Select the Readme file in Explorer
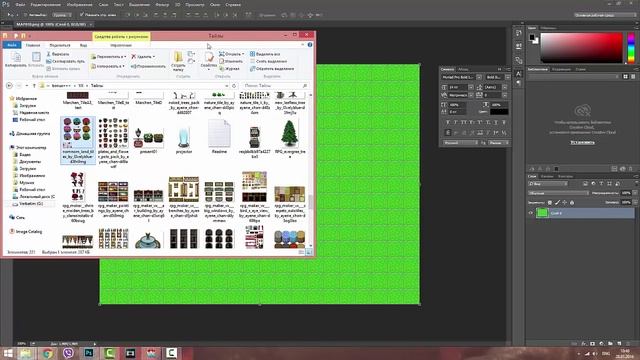This screenshot has width=640, height=360. (219, 137)
